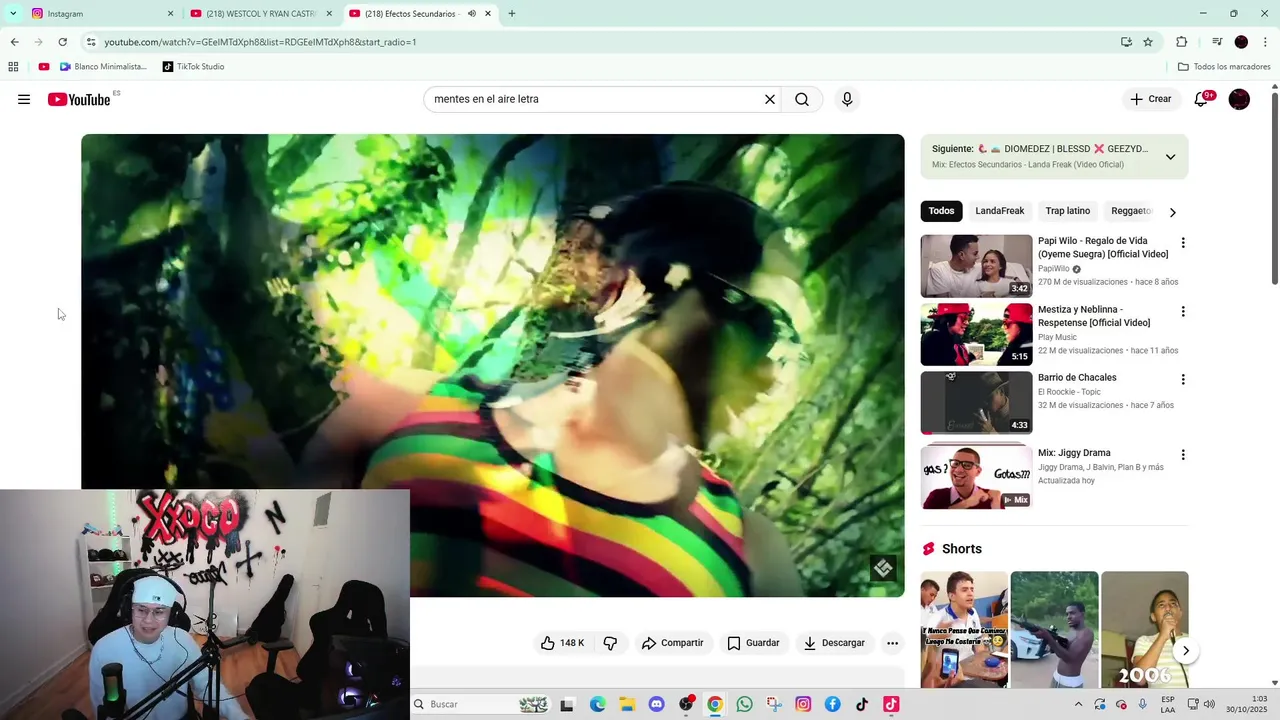Close the WESTCOL Y RYAN CASTRO tab
This screenshot has width=1280, height=720.
[x=329, y=14]
